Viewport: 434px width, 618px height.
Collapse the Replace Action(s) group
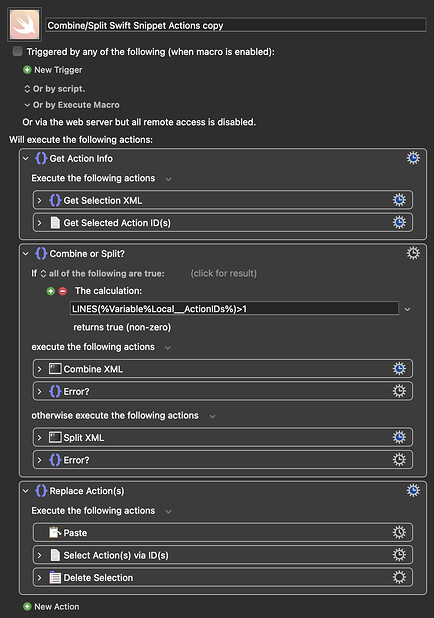pos(26,491)
